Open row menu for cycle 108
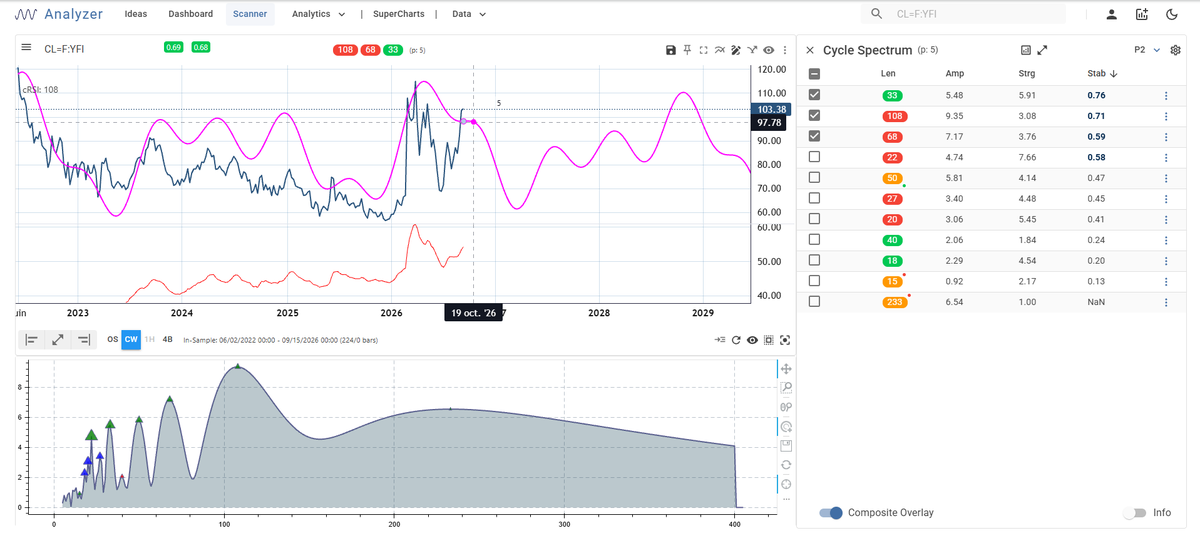 (x=1166, y=116)
